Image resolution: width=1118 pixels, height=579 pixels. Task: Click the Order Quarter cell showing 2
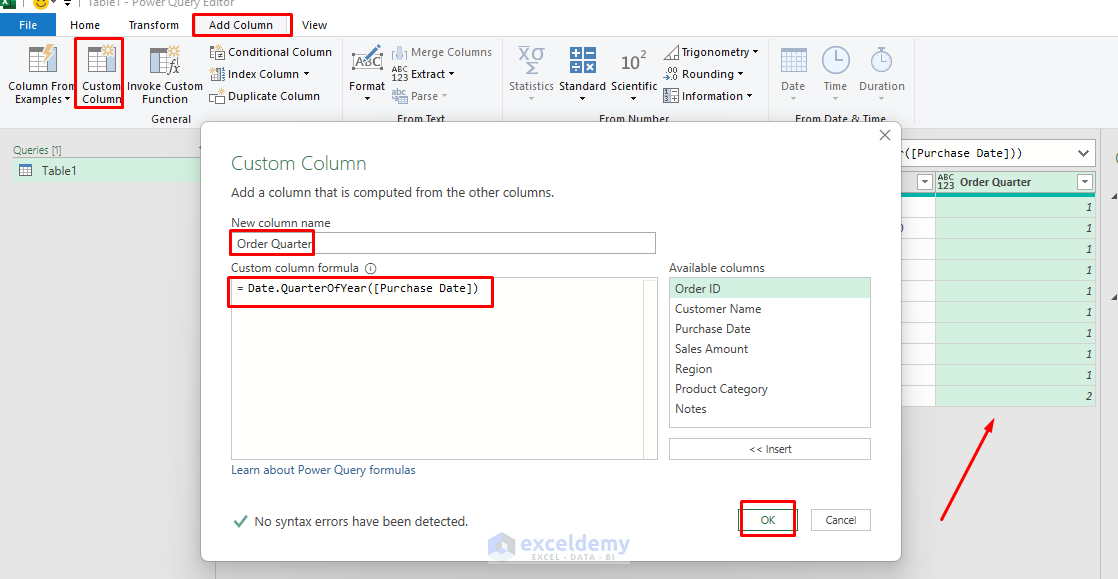click(1015, 396)
